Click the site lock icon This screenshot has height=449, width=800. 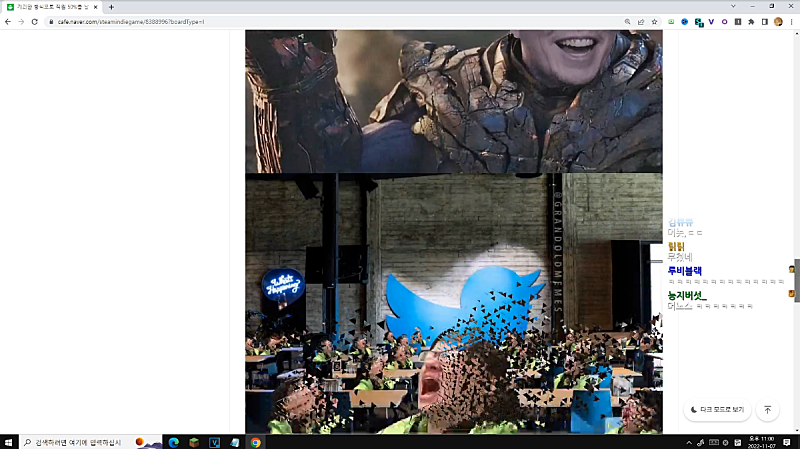[x=51, y=22]
